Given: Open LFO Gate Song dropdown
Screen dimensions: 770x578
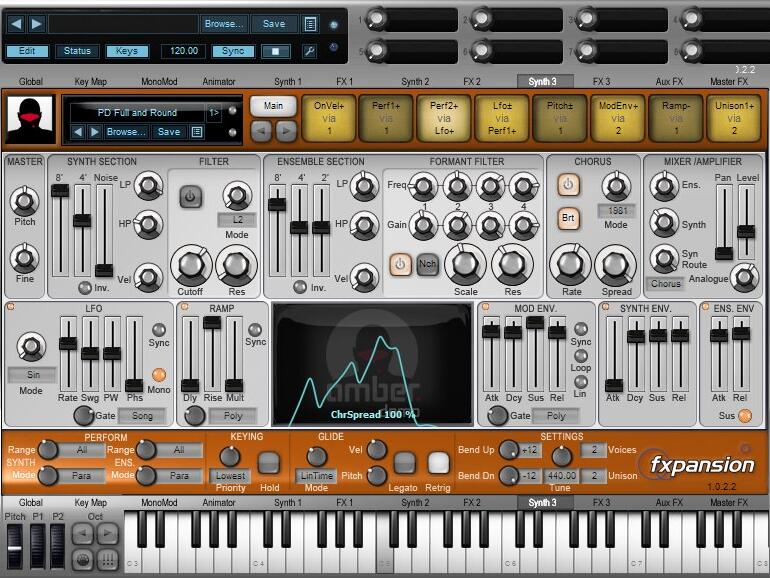Looking at the screenshot, I should click(x=141, y=416).
